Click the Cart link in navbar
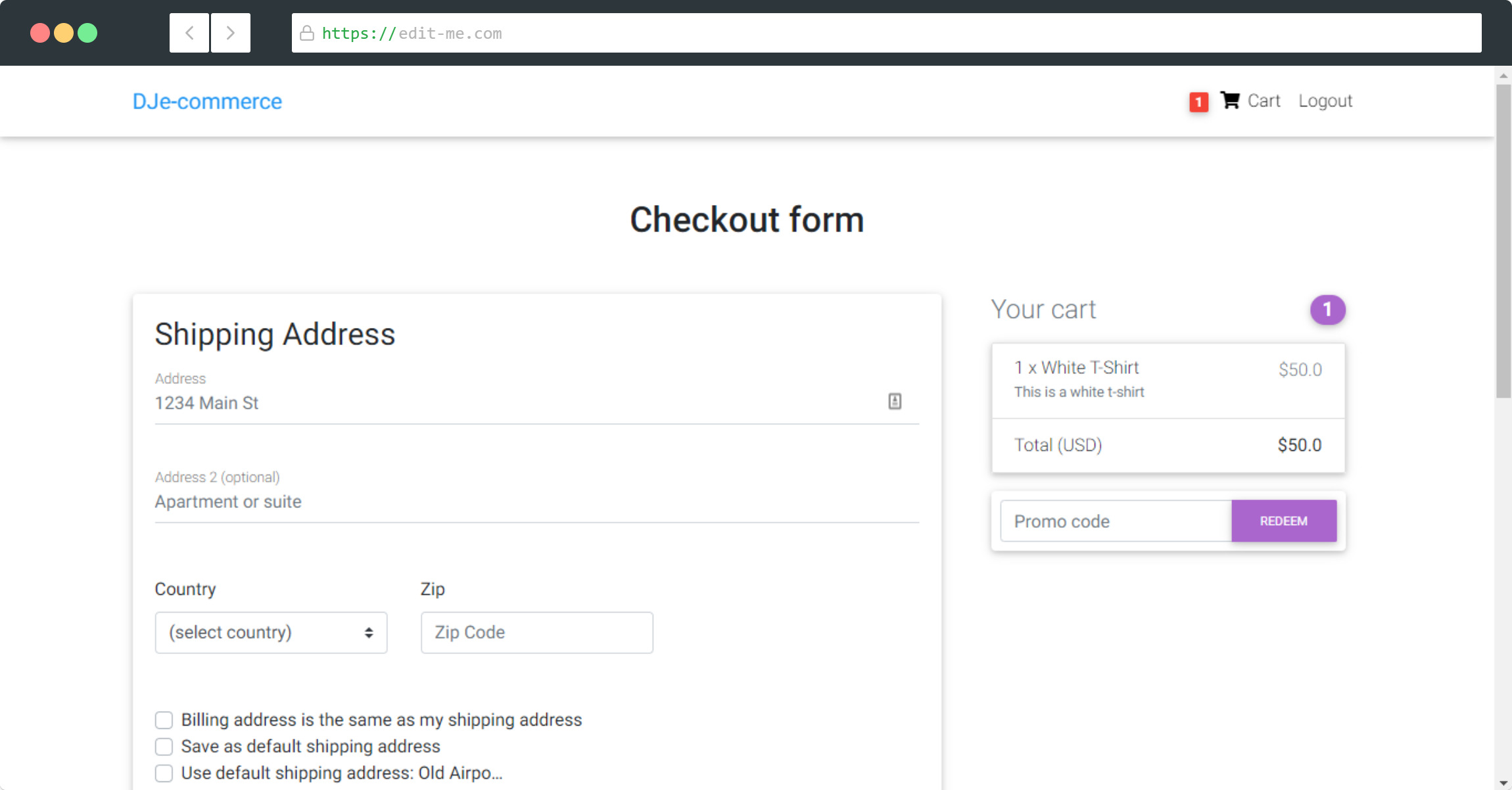 [1264, 101]
